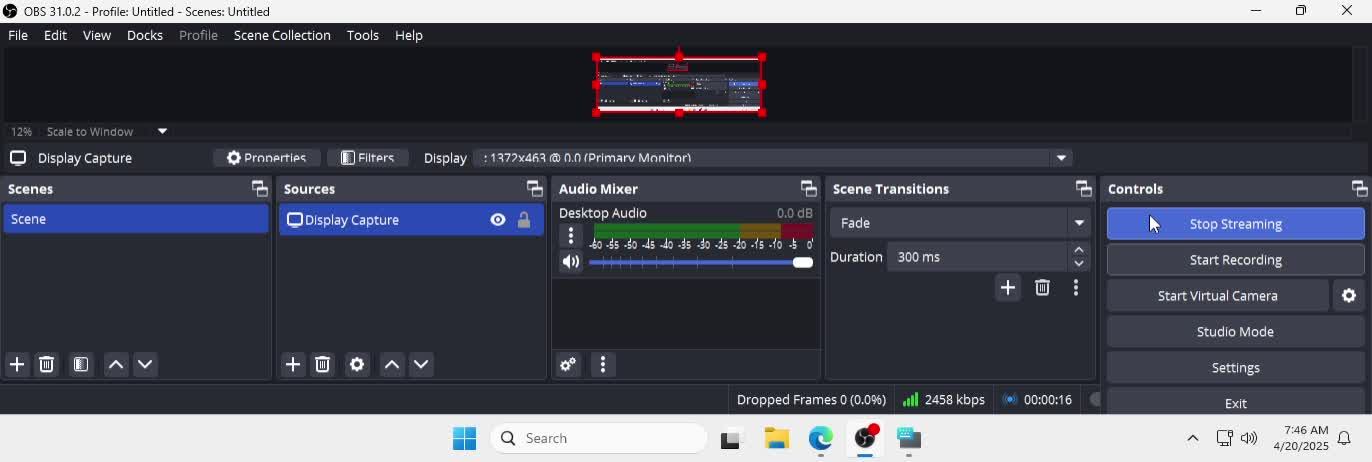Move scene up arrow in Scenes panel
The height and width of the screenshot is (462, 1372).
click(x=116, y=364)
